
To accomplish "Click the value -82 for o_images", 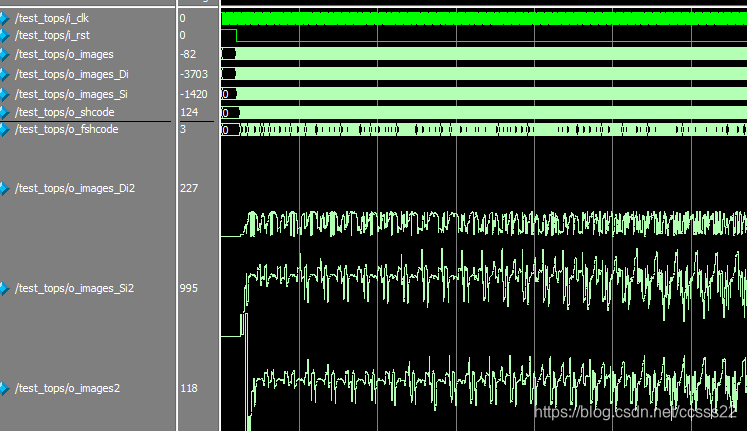I will (188, 55).
